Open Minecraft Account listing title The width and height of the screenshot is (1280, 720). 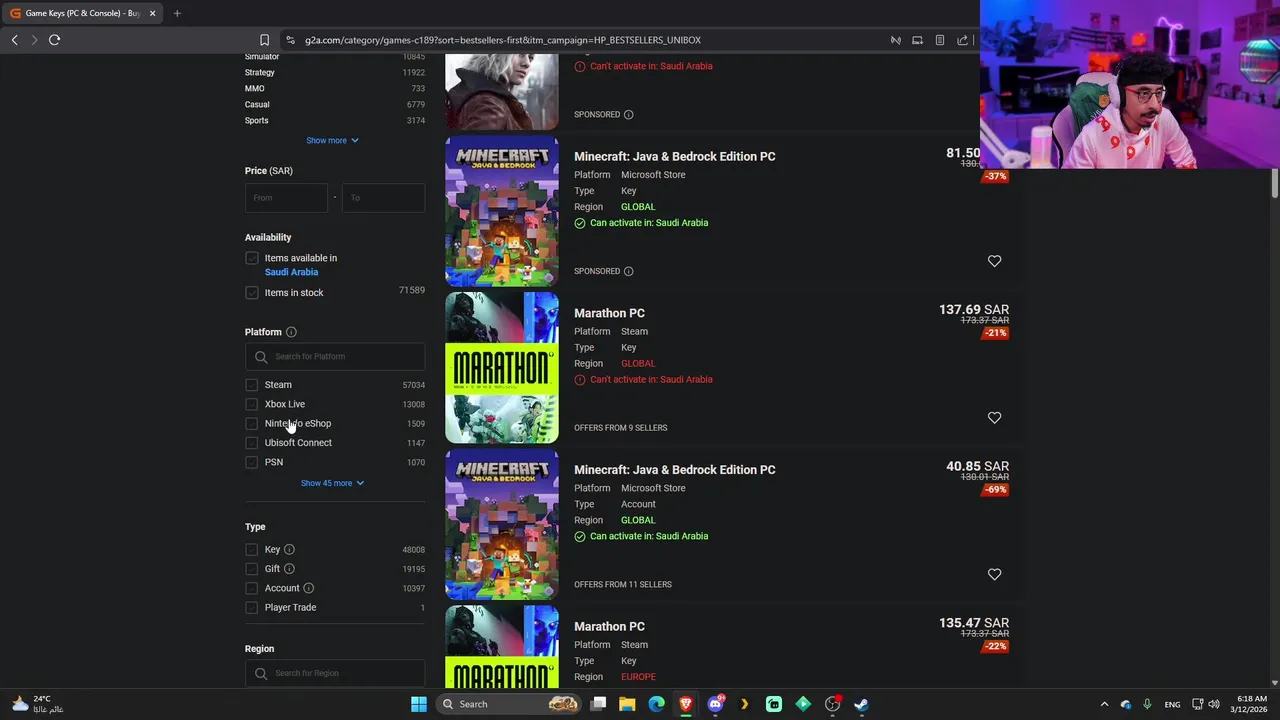pos(675,470)
